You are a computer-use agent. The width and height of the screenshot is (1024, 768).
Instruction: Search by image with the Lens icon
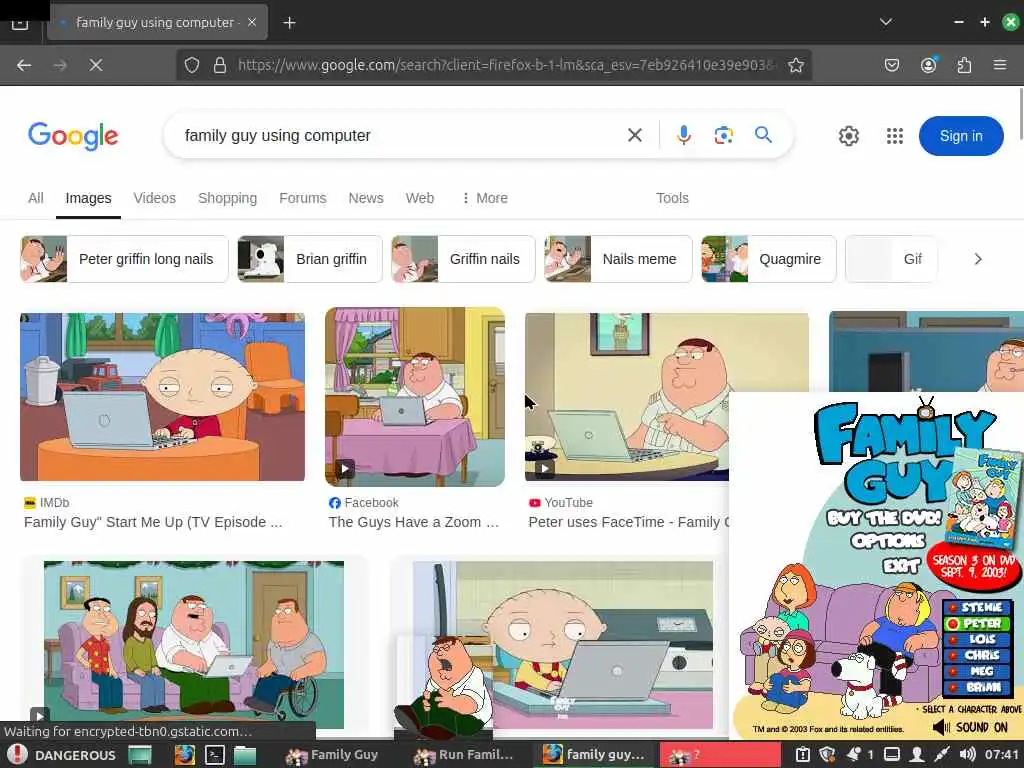724,135
